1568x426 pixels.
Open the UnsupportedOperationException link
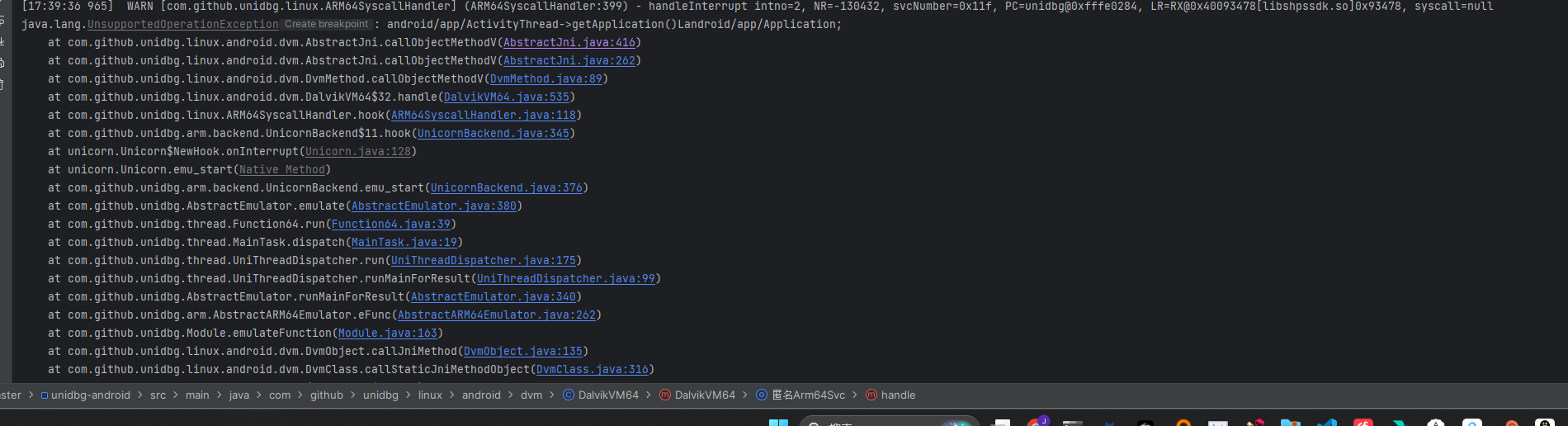[182, 25]
